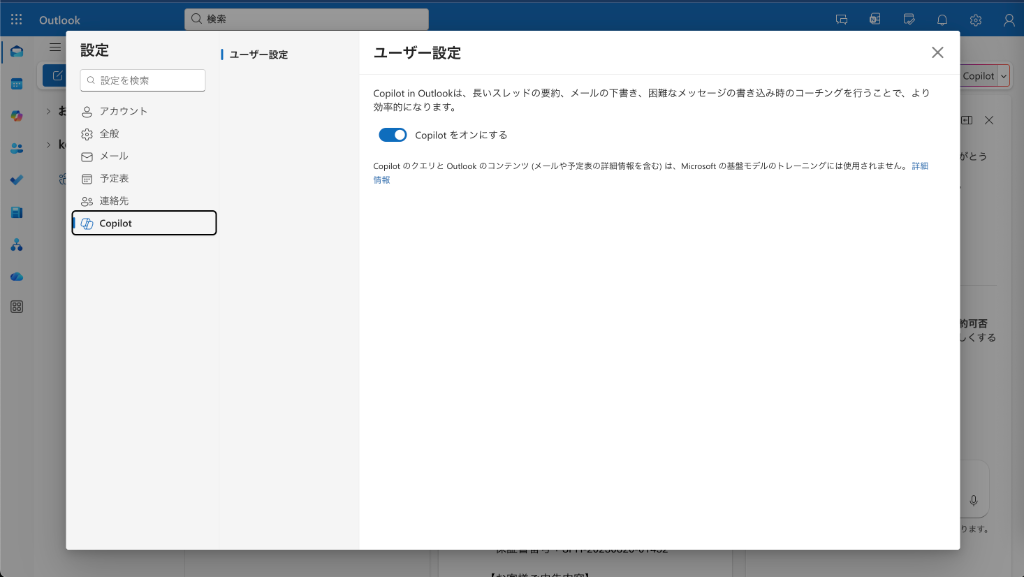The height and width of the screenshot is (577, 1024).
Task: Expand the second account folder chevron
Action: (x=48, y=145)
